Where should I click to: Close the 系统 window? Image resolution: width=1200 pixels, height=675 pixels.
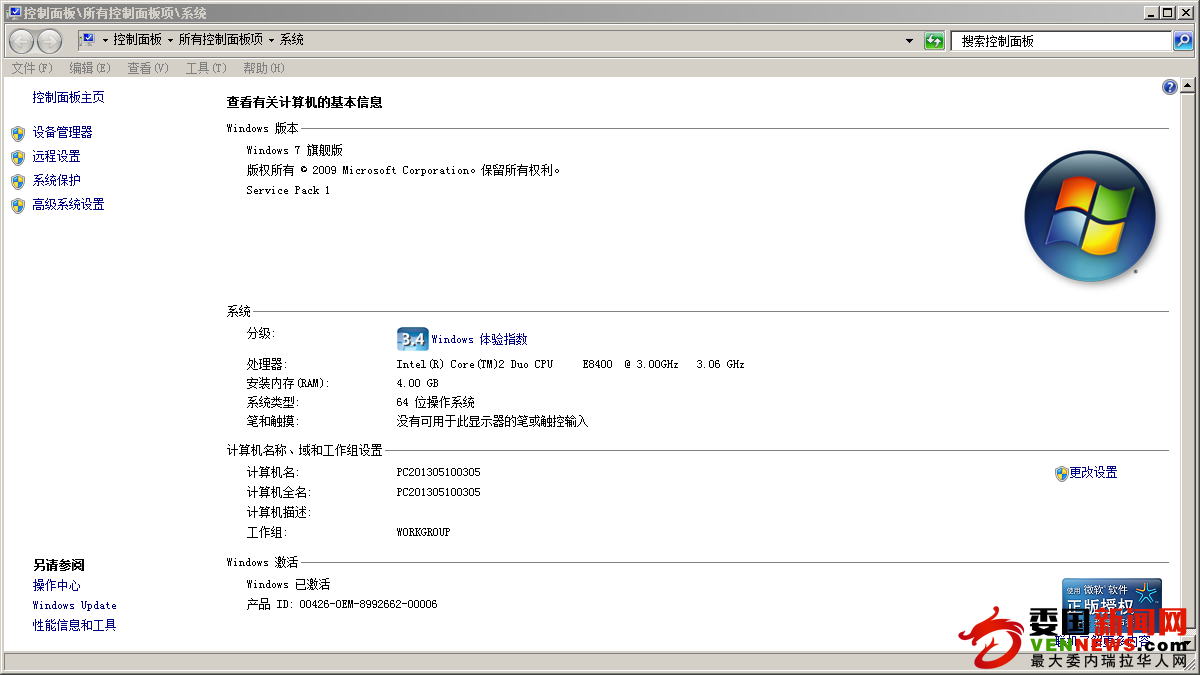(x=1184, y=12)
